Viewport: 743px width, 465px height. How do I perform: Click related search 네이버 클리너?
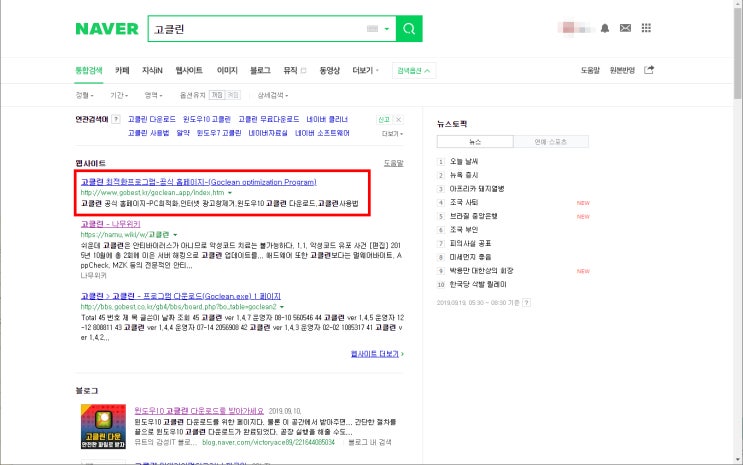(x=327, y=119)
